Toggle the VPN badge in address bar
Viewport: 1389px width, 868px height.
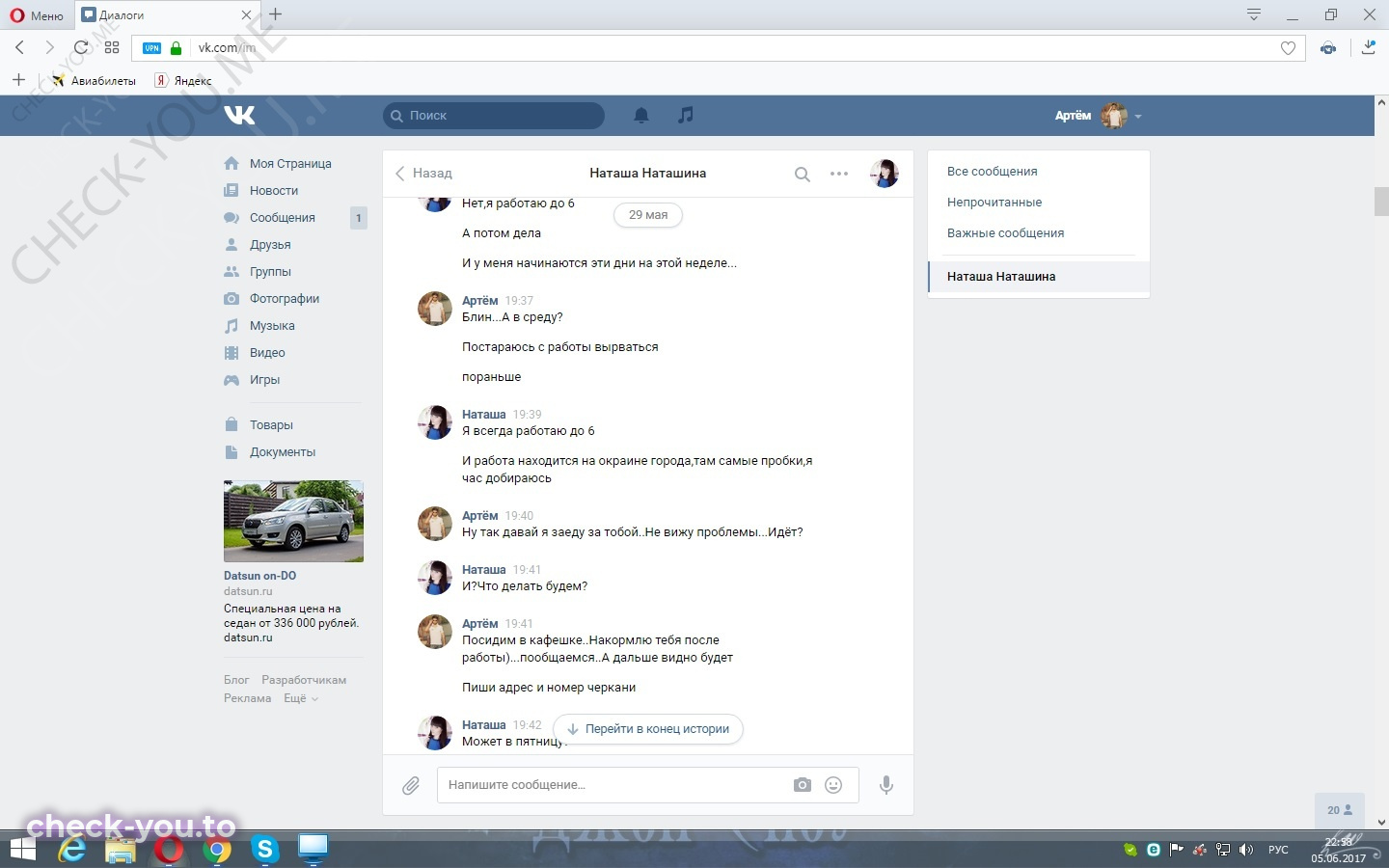[x=152, y=47]
